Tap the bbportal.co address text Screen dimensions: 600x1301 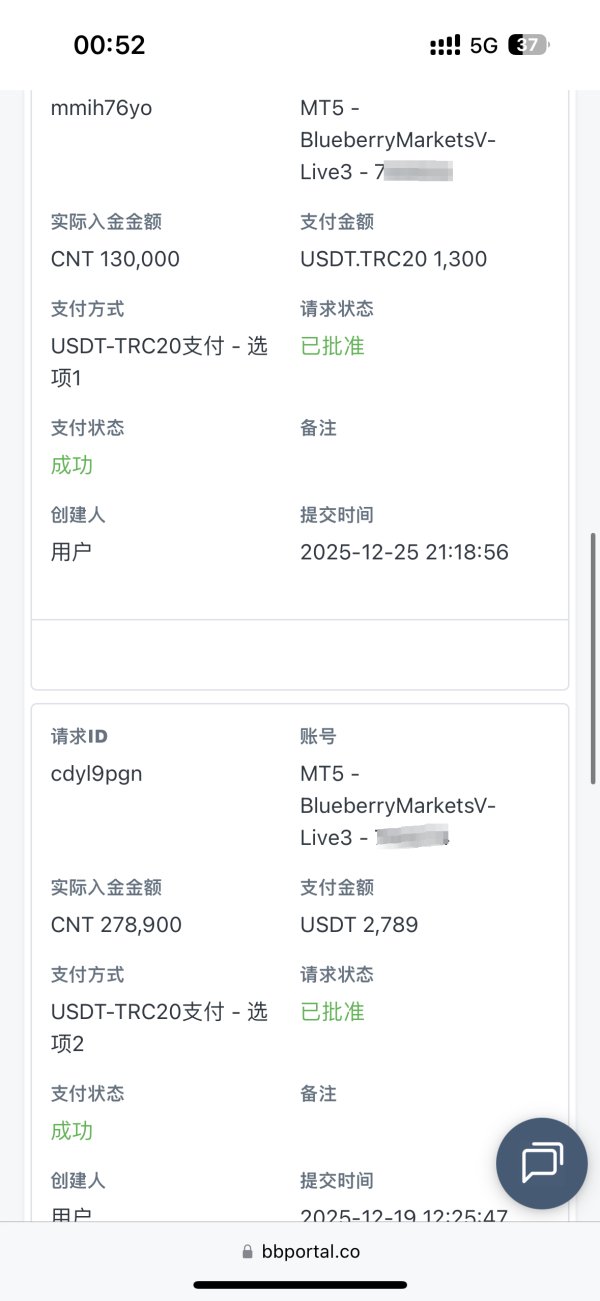310,1251
